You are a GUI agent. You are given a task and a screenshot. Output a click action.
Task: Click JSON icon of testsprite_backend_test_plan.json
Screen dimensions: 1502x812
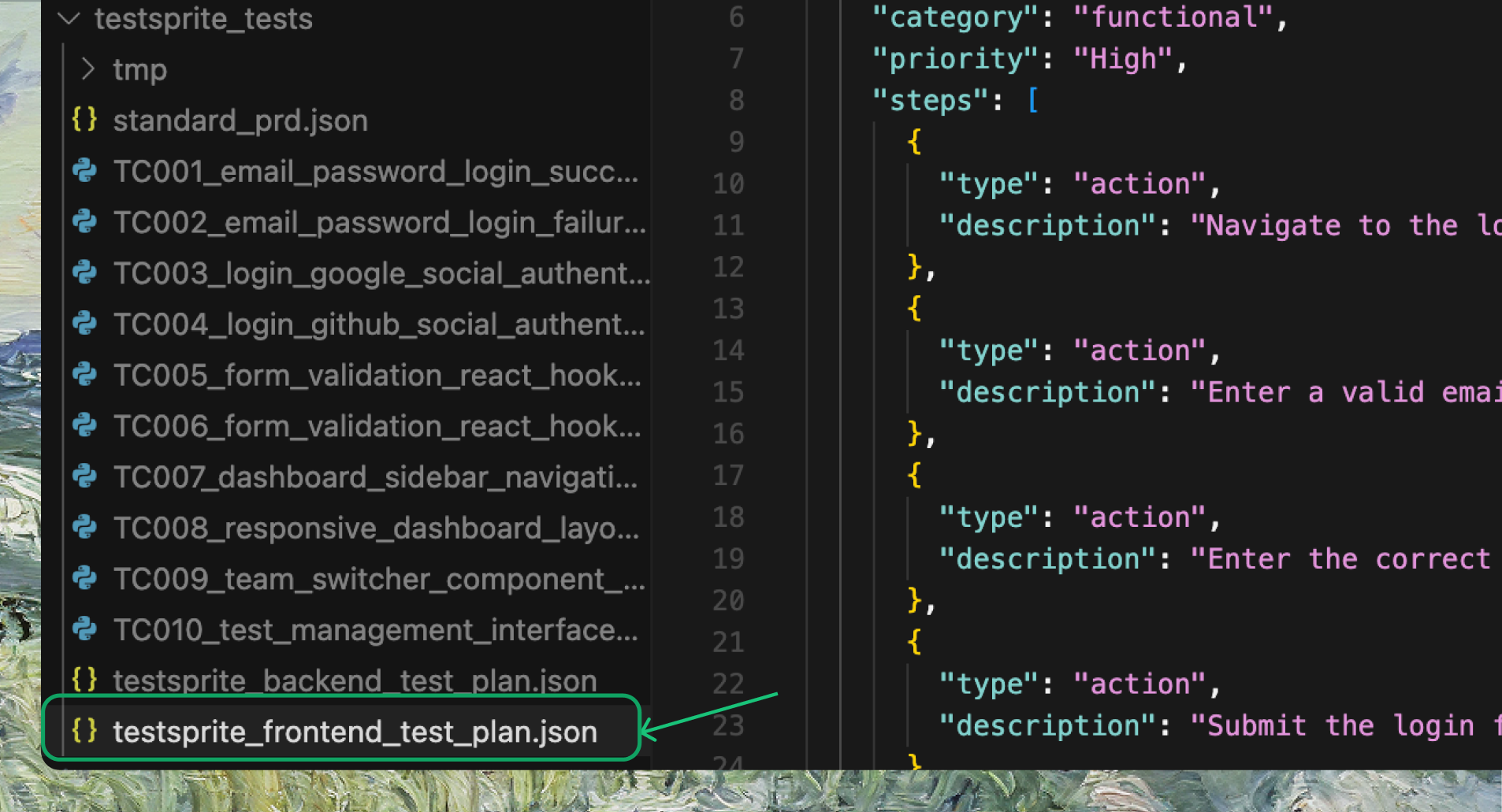(x=84, y=680)
